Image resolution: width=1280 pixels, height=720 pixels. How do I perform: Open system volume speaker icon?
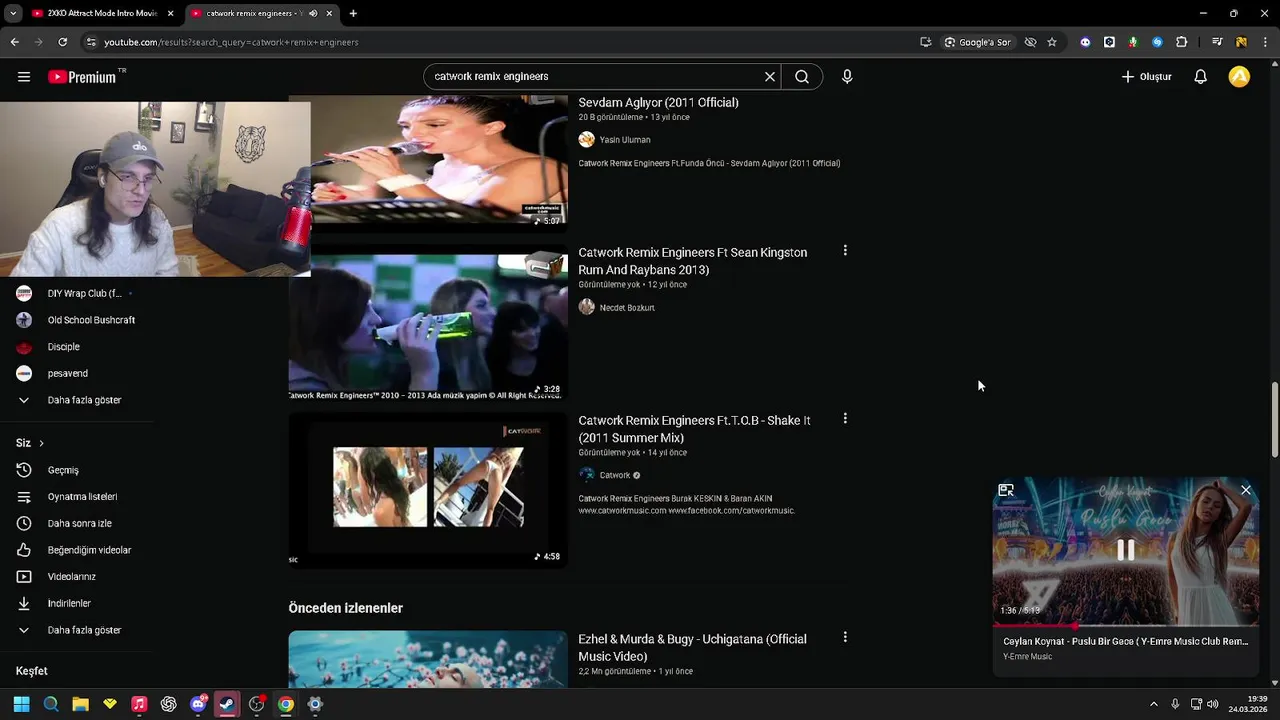(x=1213, y=704)
